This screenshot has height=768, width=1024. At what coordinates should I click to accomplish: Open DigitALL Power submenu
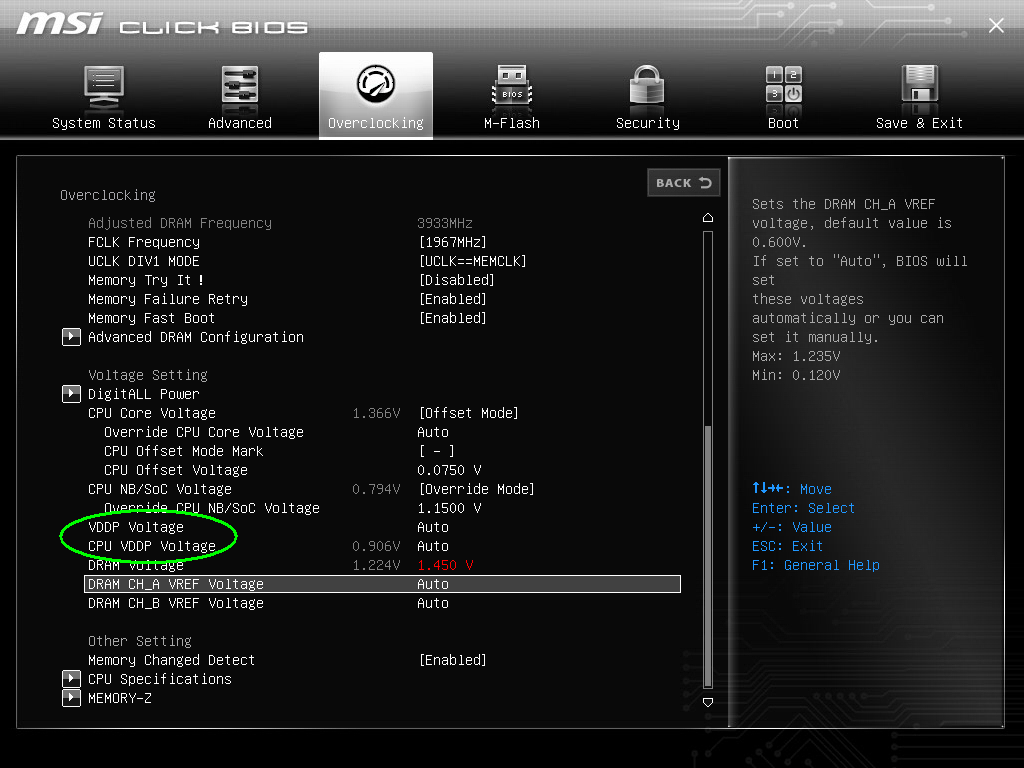click(x=144, y=394)
